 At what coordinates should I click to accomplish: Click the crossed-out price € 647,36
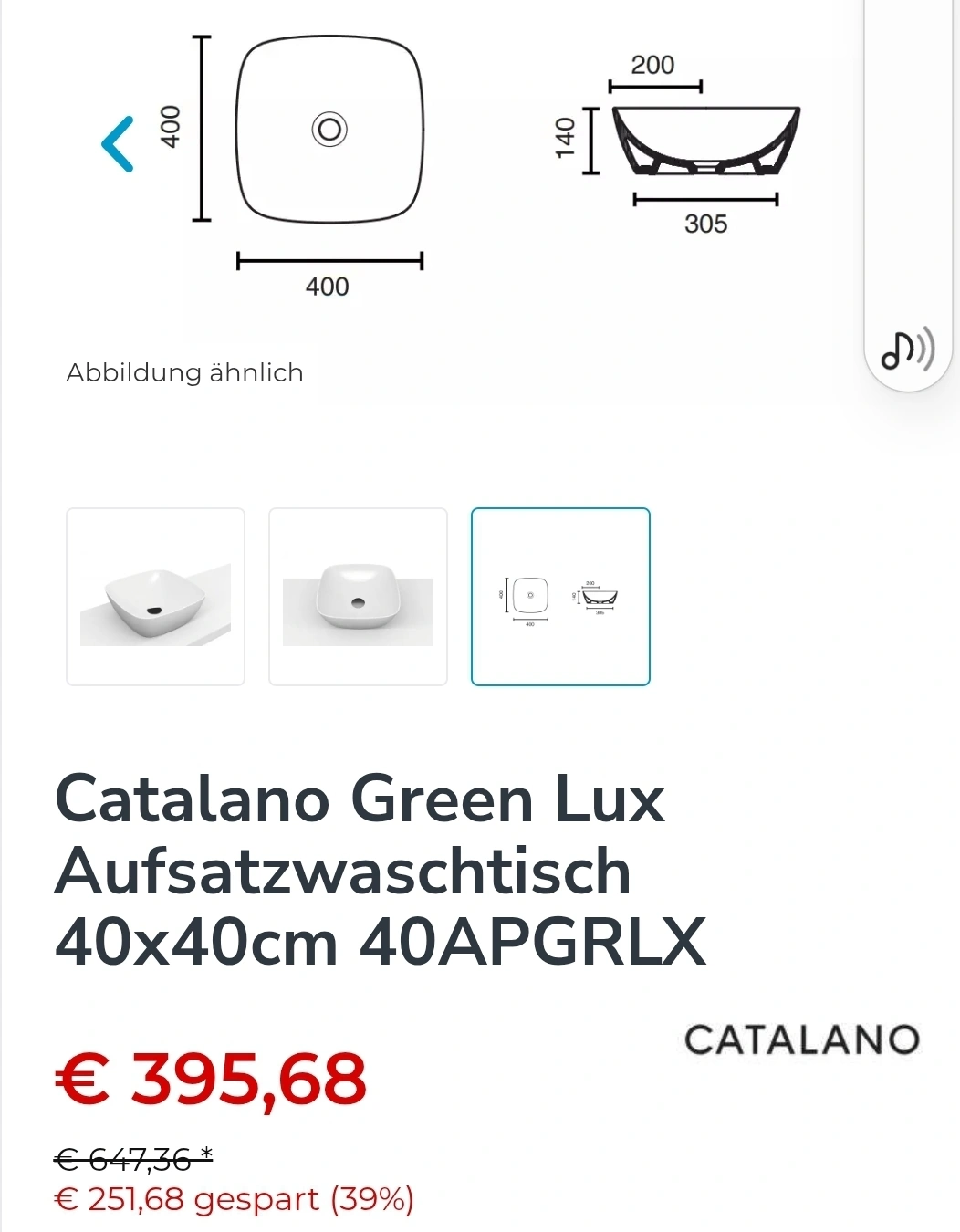133,1159
